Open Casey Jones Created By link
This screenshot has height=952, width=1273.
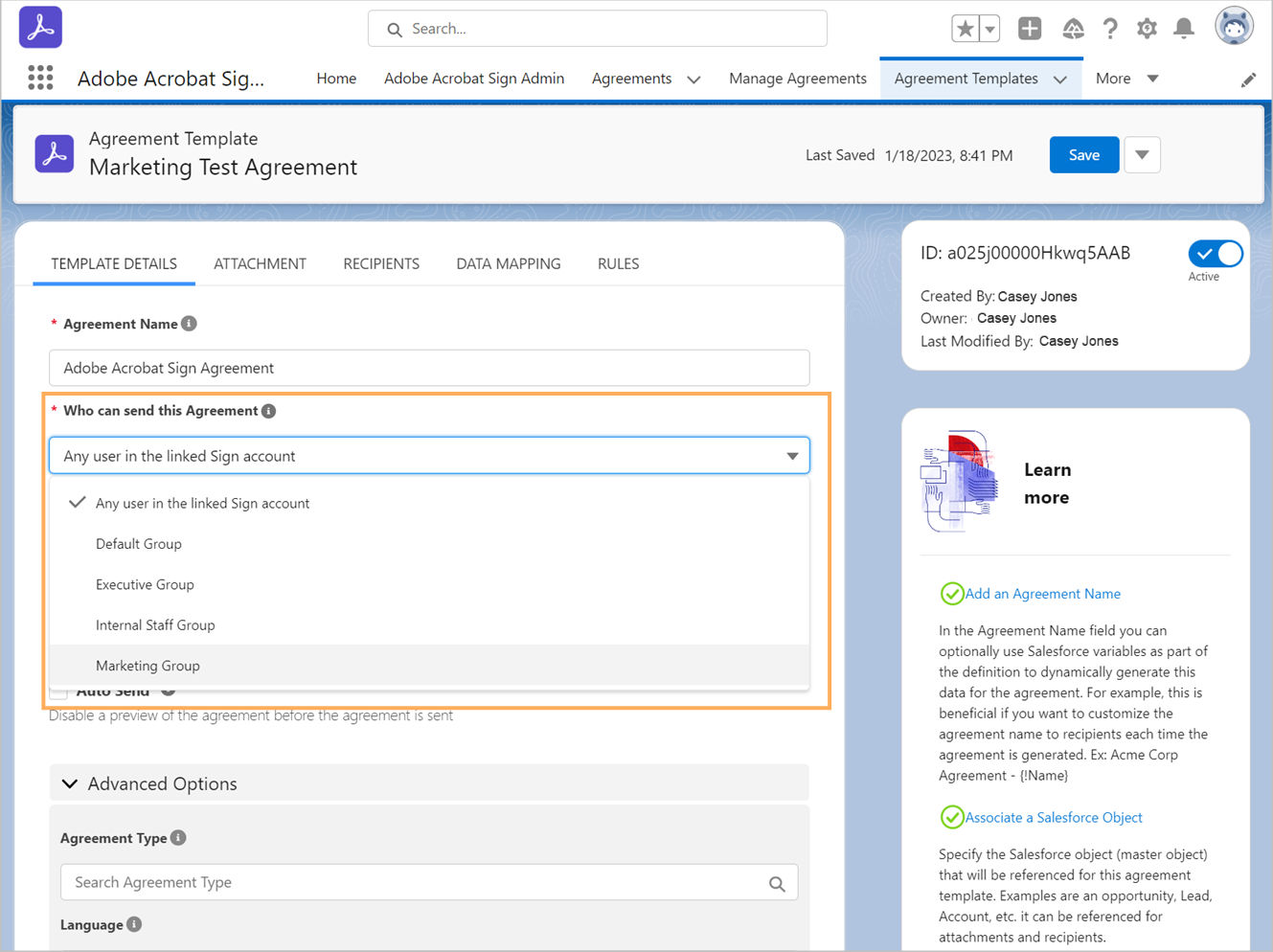pos(1037,297)
